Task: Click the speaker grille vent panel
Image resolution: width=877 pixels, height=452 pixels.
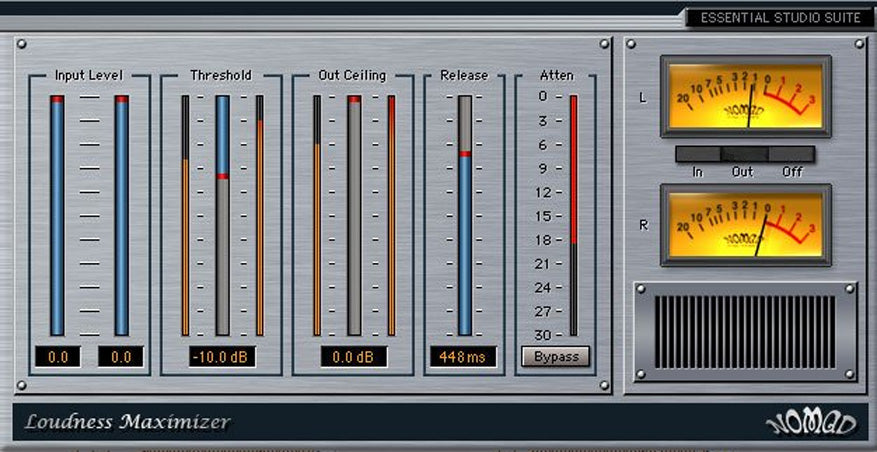Action: coord(745,332)
